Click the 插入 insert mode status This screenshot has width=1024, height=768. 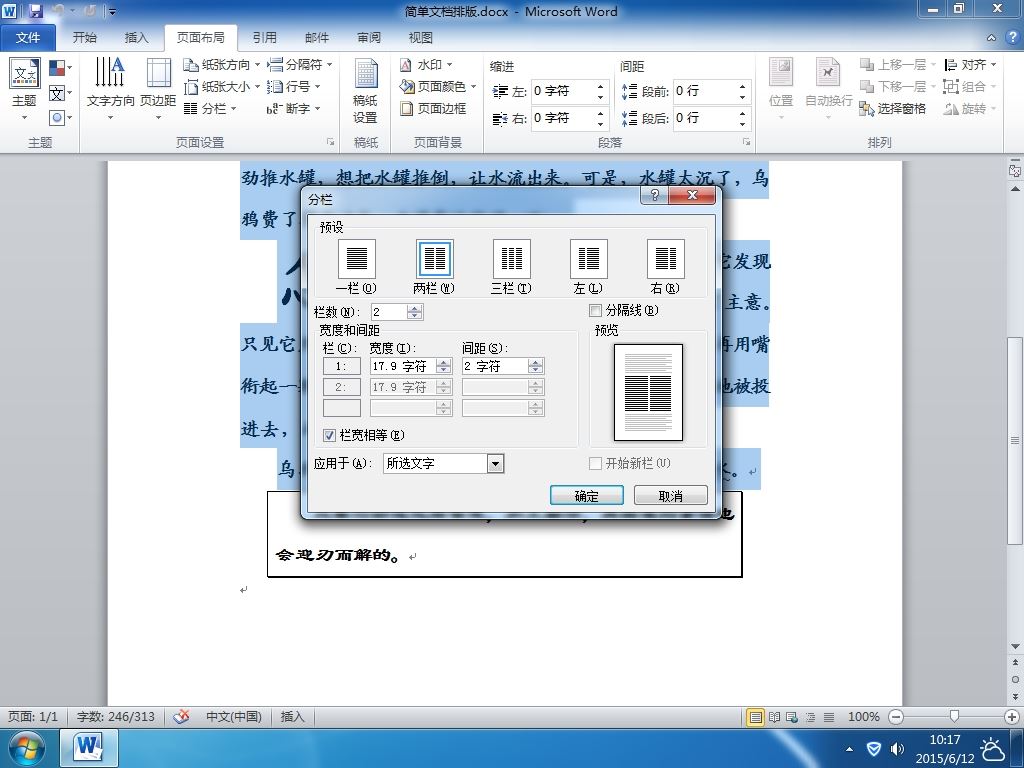point(293,716)
